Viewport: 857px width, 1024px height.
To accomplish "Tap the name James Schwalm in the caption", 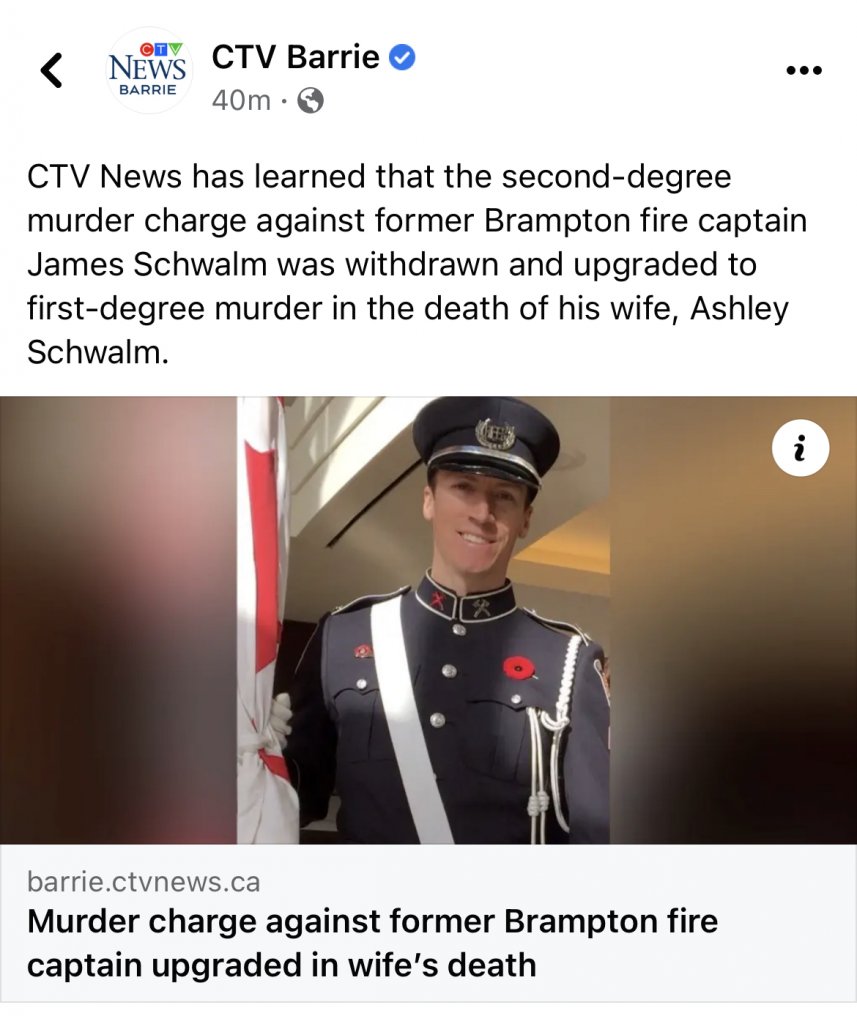I will click(148, 264).
